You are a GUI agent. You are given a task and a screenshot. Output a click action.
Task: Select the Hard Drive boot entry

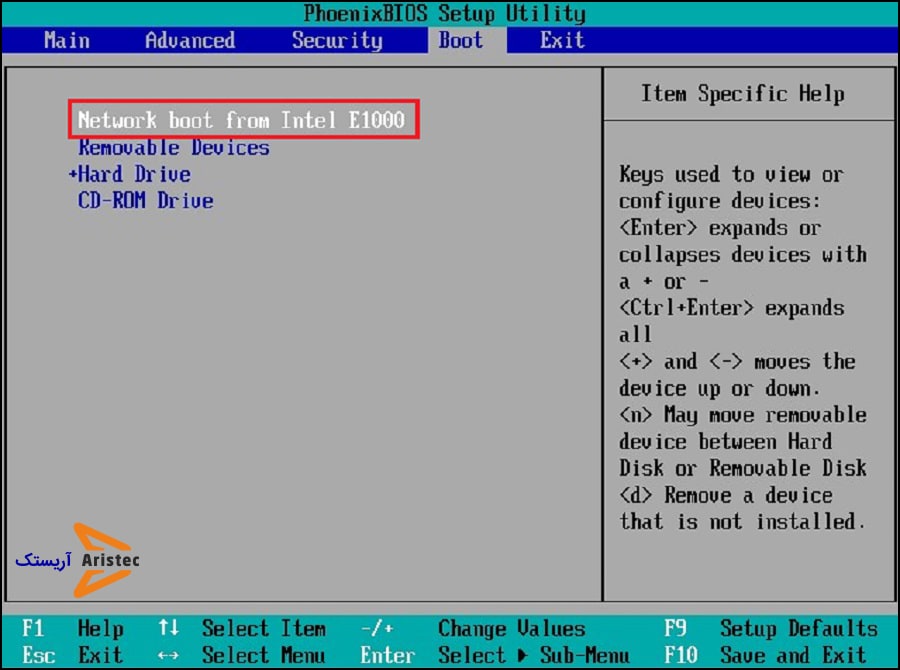click(135, 174)
